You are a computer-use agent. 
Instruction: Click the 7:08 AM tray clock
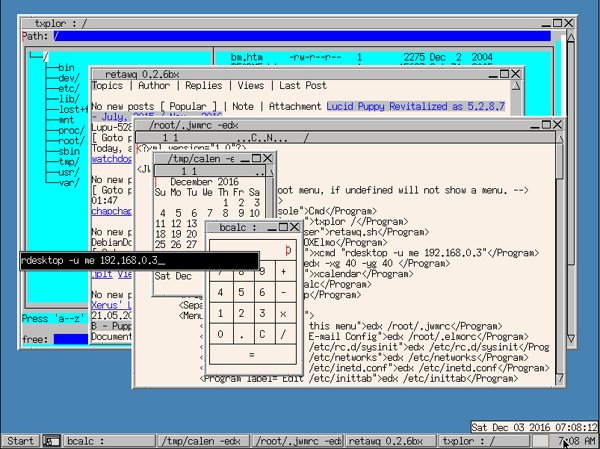[x=577, y=441]
